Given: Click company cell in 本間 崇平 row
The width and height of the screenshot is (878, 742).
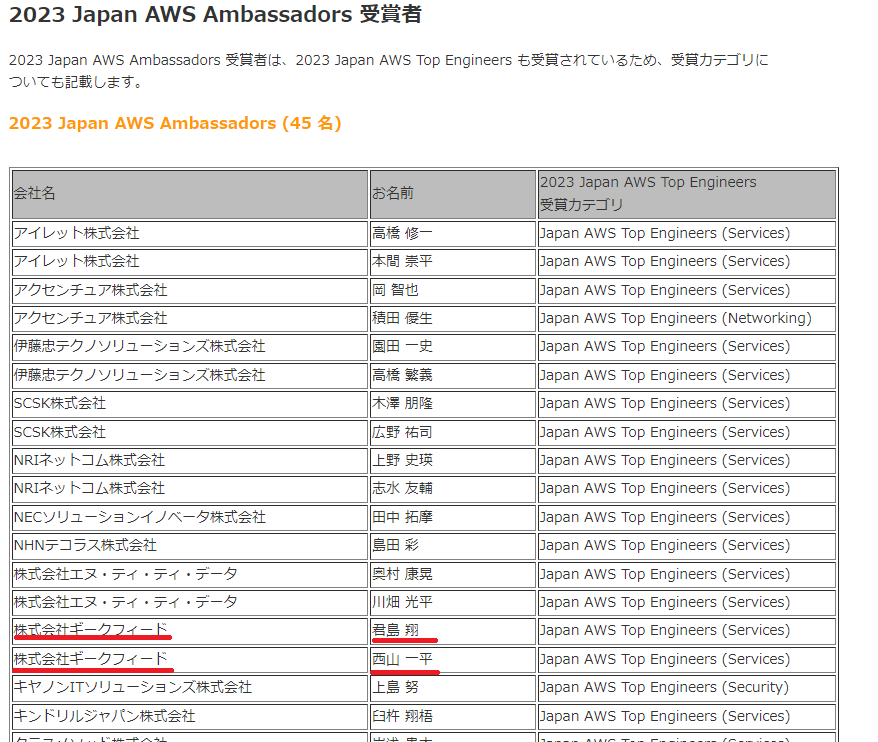Looking at the screenshot, I should pyautogui.click(x=190, y=262).
